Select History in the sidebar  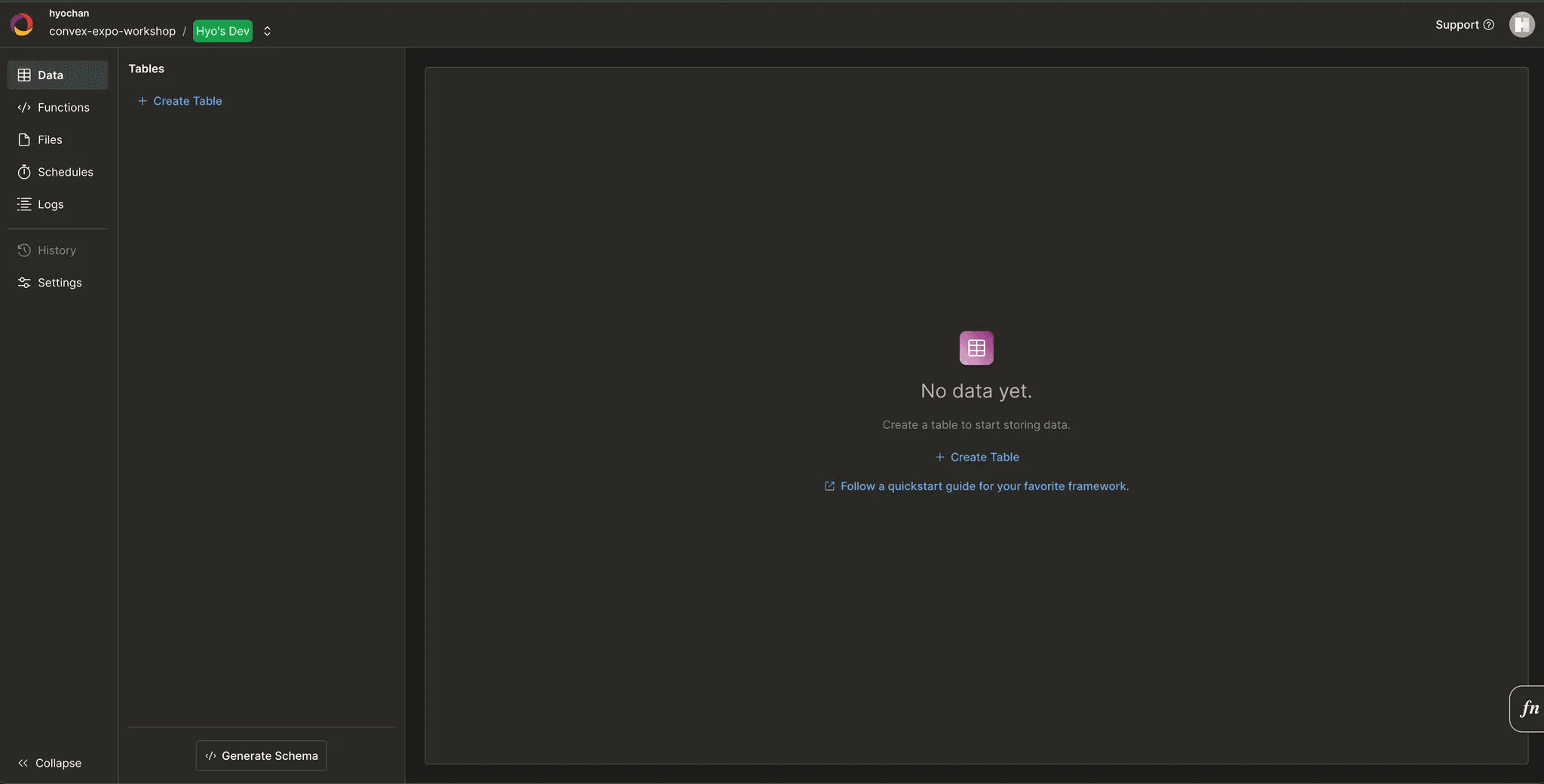57,250
